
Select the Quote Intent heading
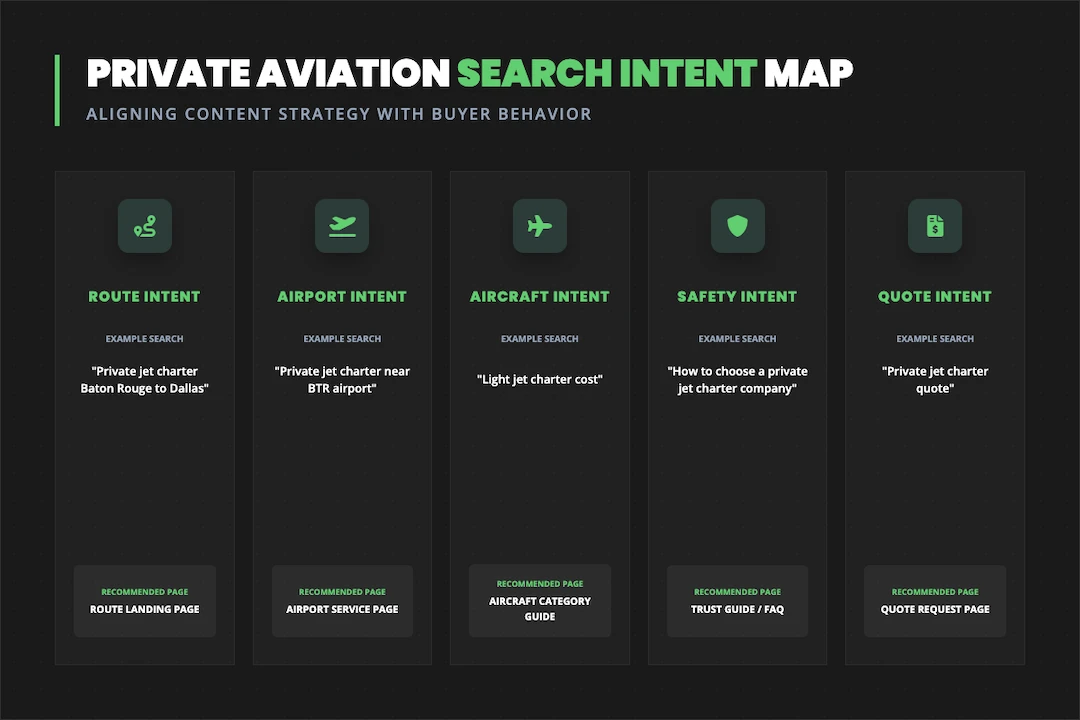(x=935, y=296)
